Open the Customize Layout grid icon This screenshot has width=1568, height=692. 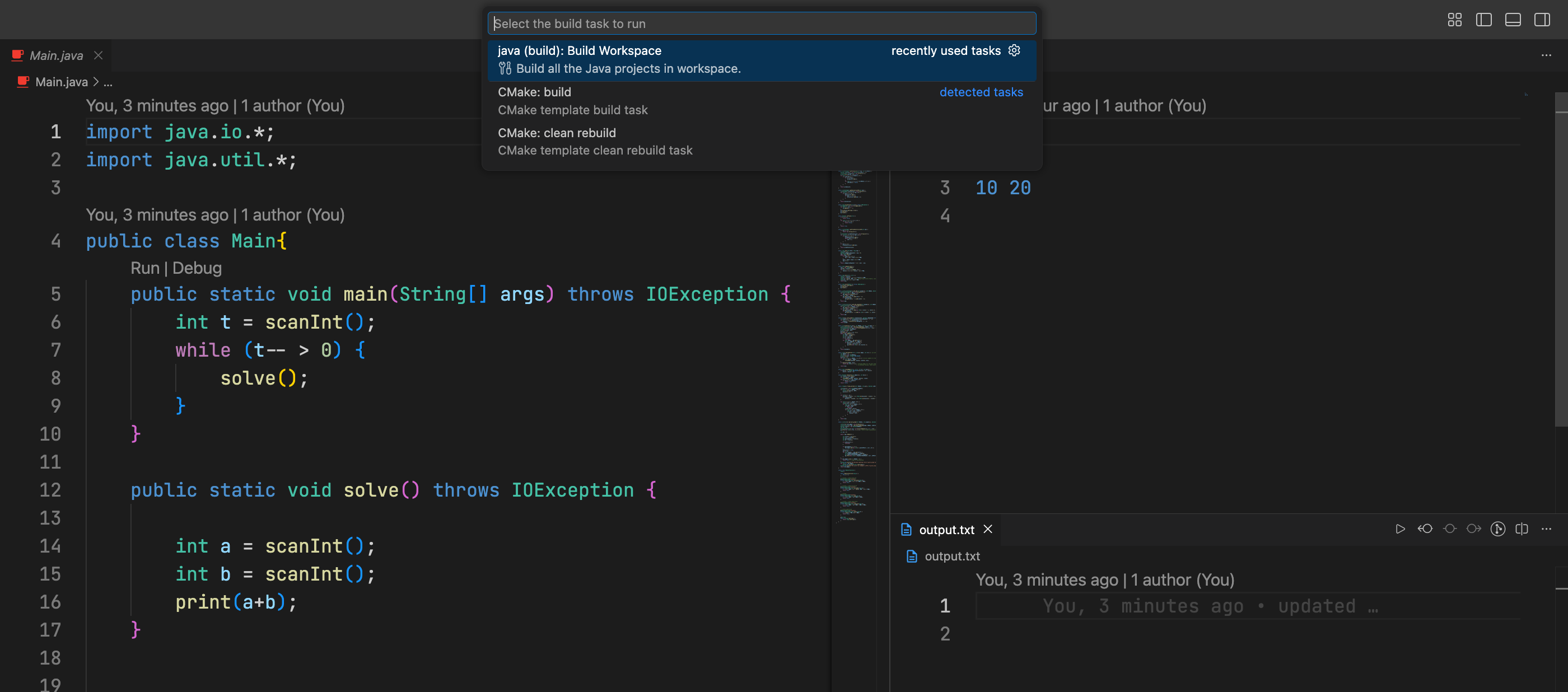[1454, 20]
